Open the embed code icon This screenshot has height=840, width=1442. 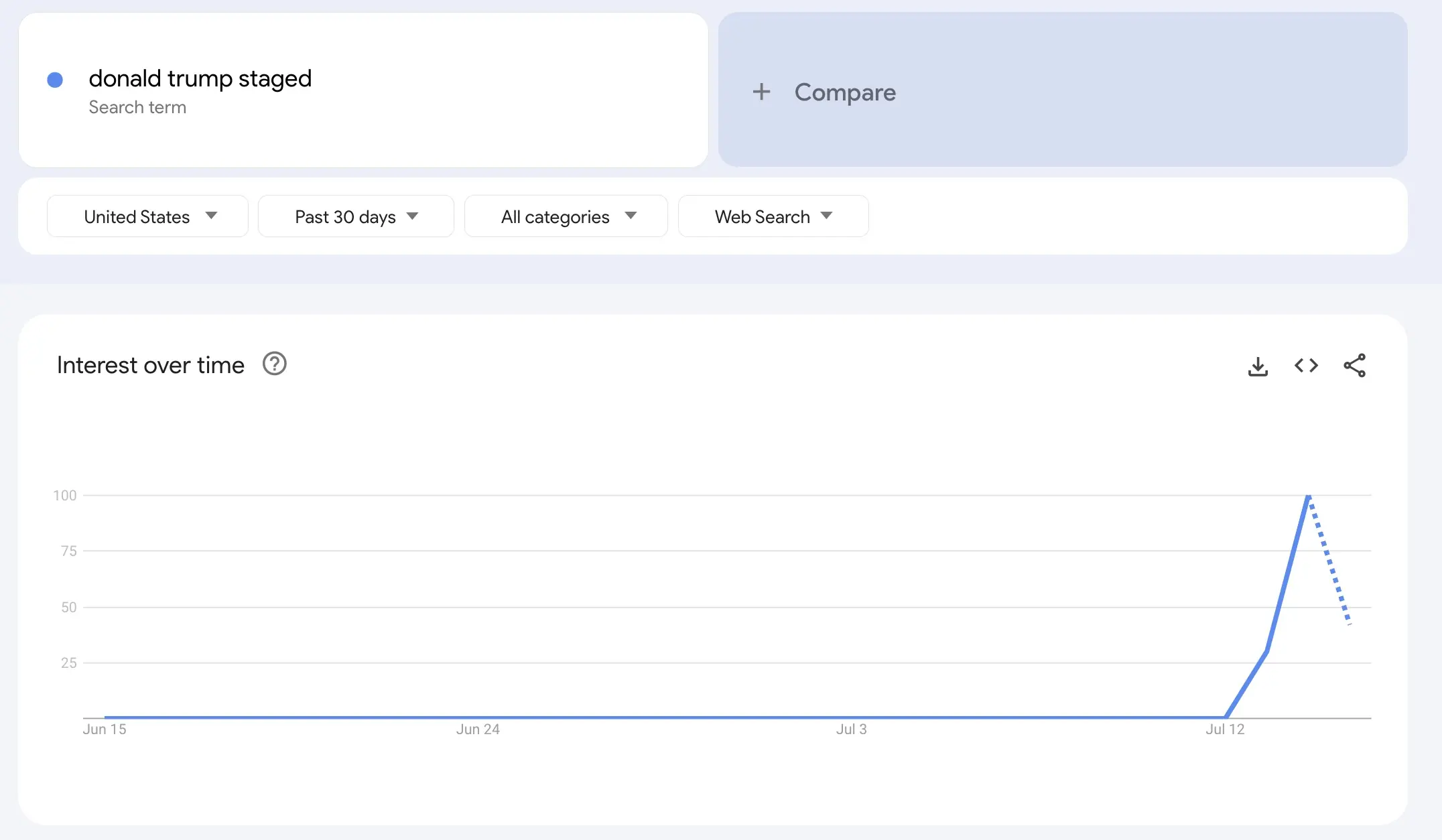point(1306,366)
